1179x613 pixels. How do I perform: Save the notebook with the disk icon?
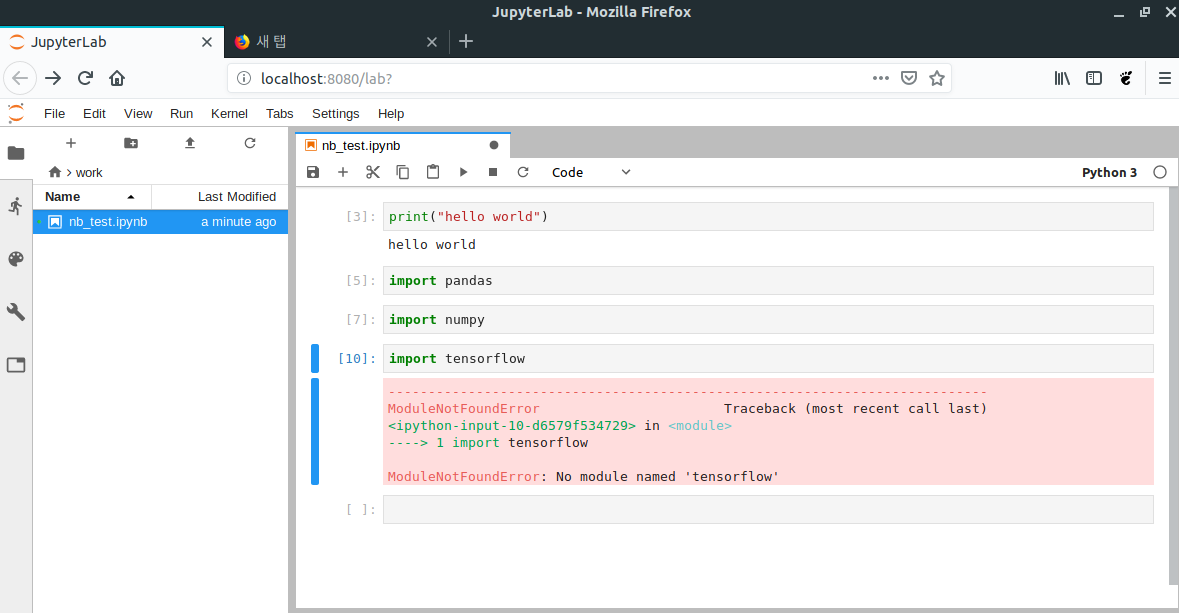[x=313, y=172]
